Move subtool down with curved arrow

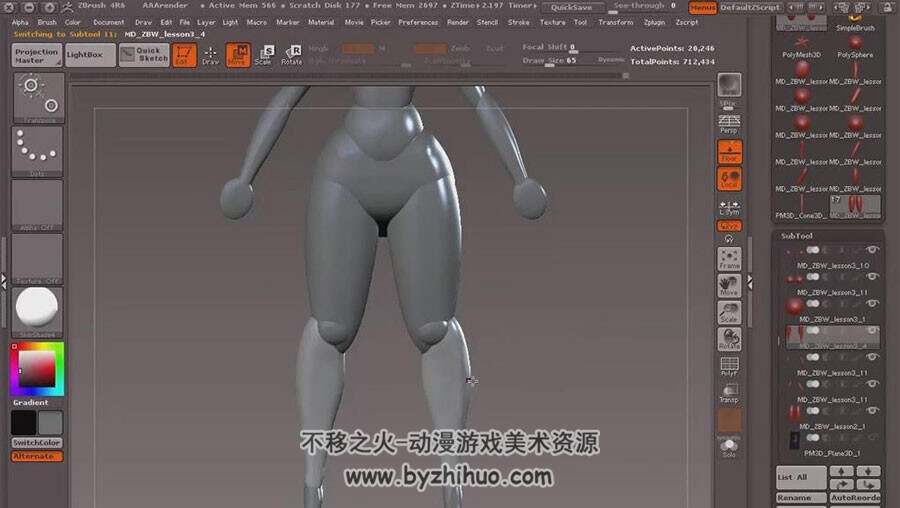point(868,486)
